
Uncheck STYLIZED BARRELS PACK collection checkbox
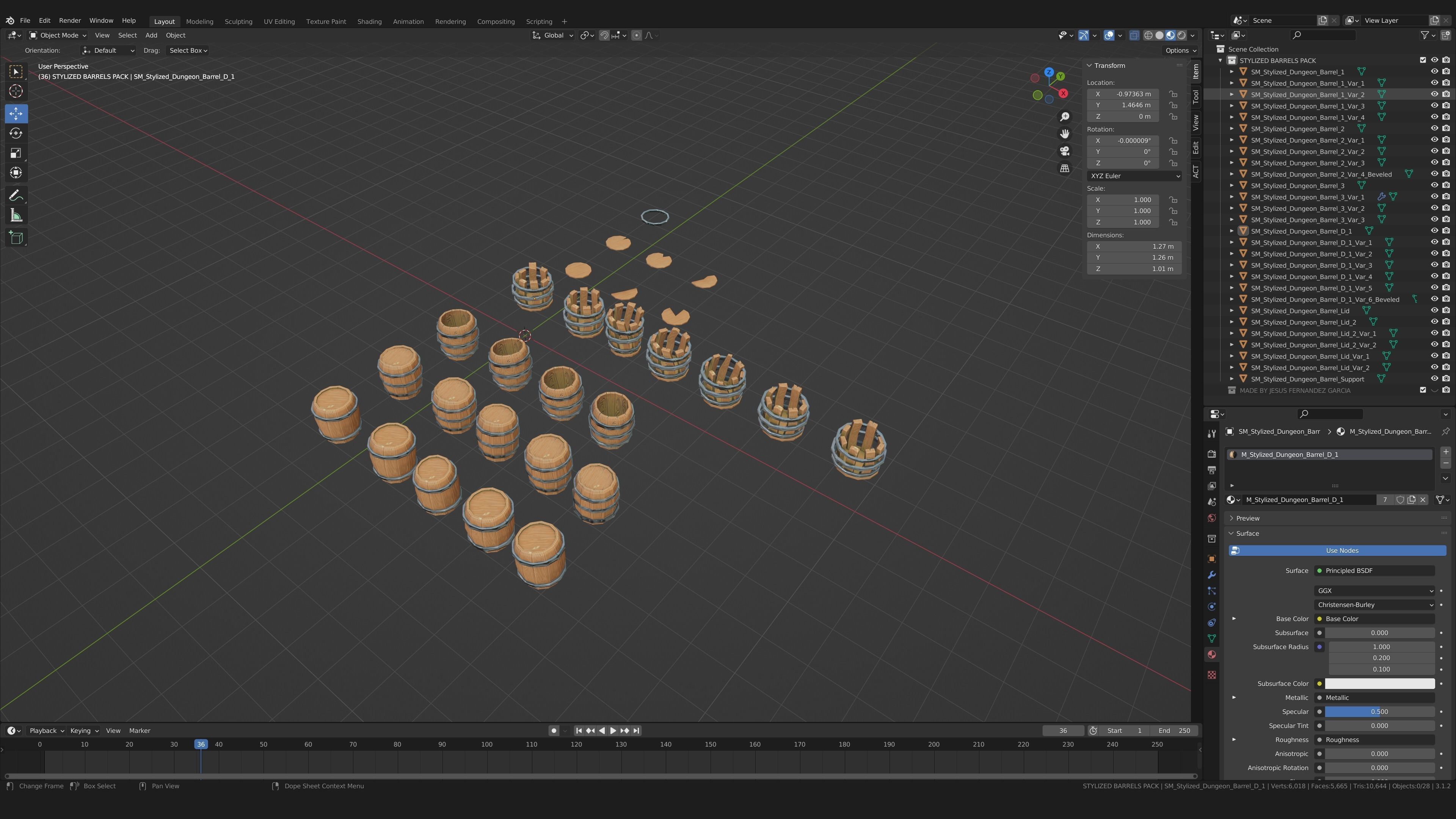pyautogui.click(x=1423, y=60)
